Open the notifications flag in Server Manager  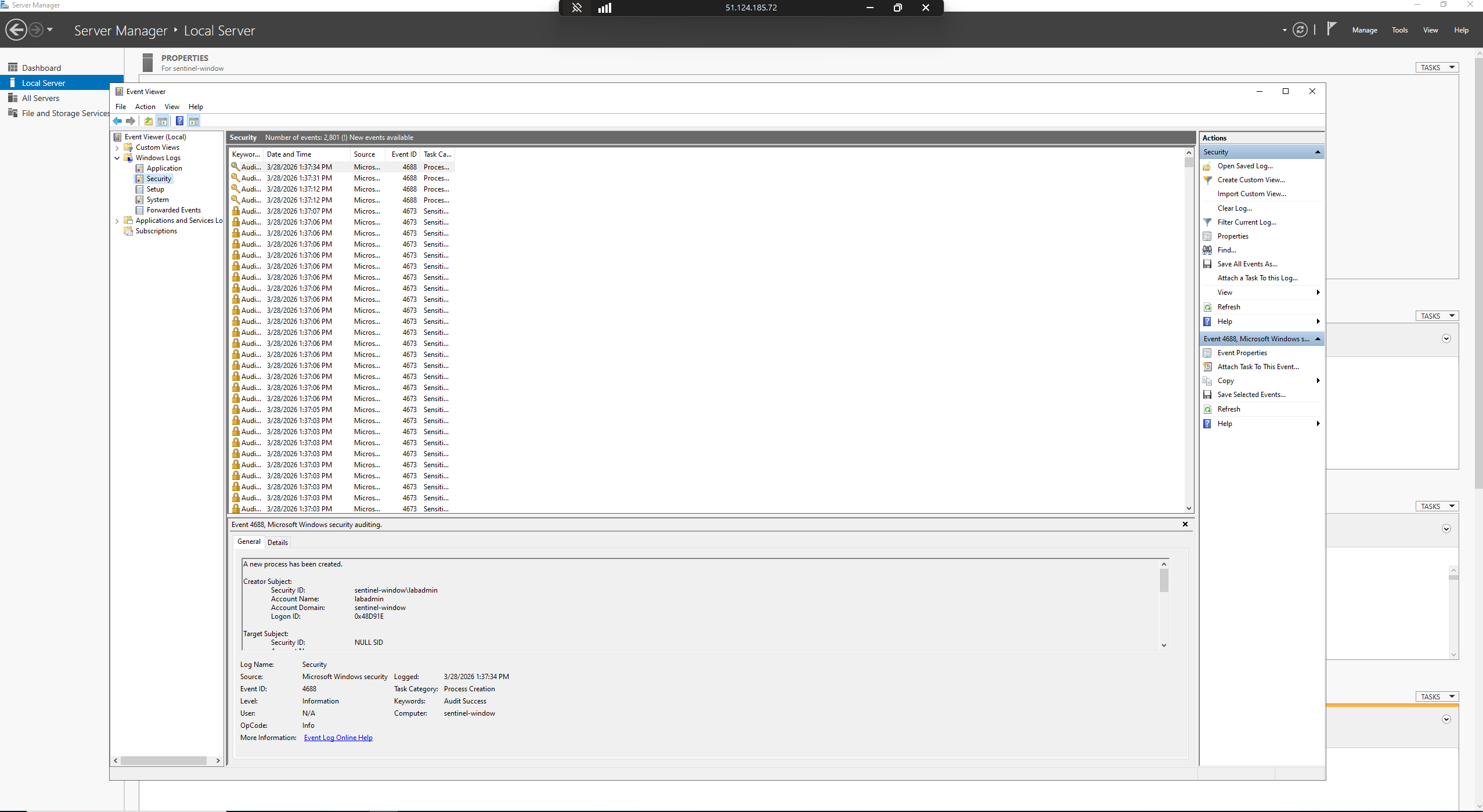pyautogui.click(x=1332, y=29)
